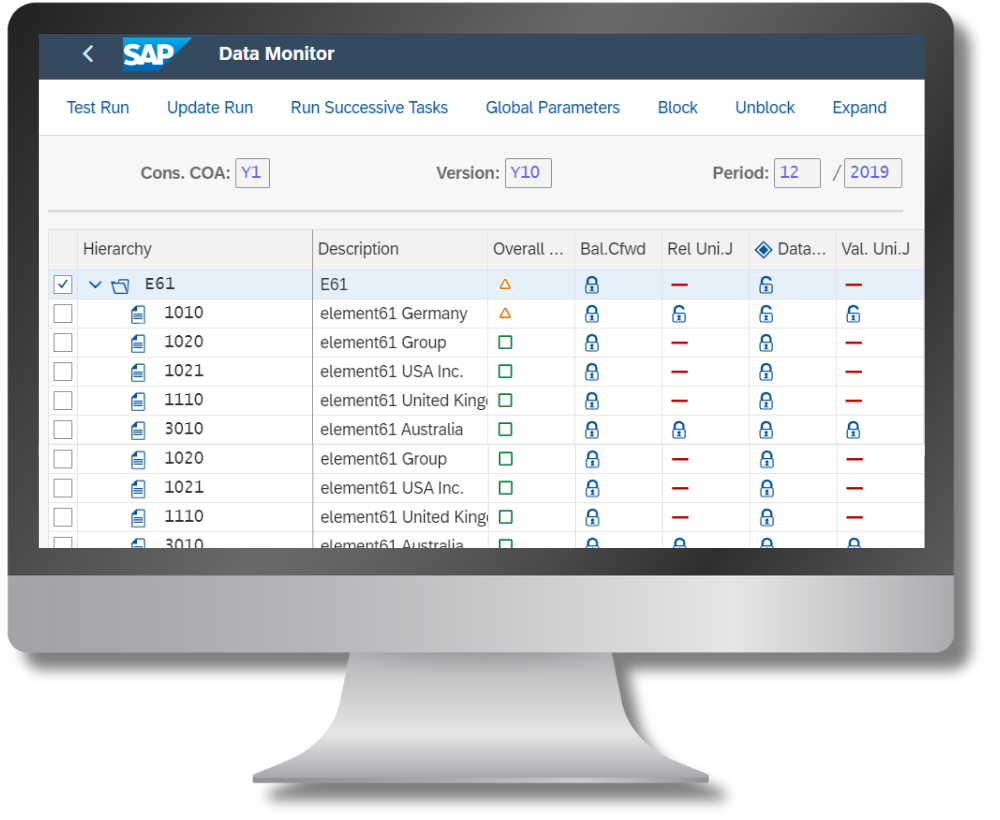Check the checkbox for element61 USA Inc.

pyautogui.click(x=63, y=371)
